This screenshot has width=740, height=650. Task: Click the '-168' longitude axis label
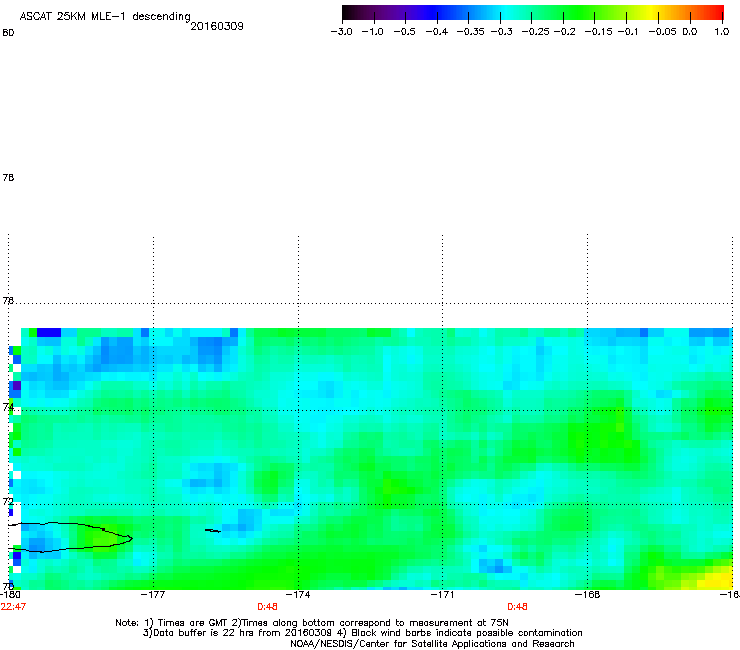tap(588, 595)
